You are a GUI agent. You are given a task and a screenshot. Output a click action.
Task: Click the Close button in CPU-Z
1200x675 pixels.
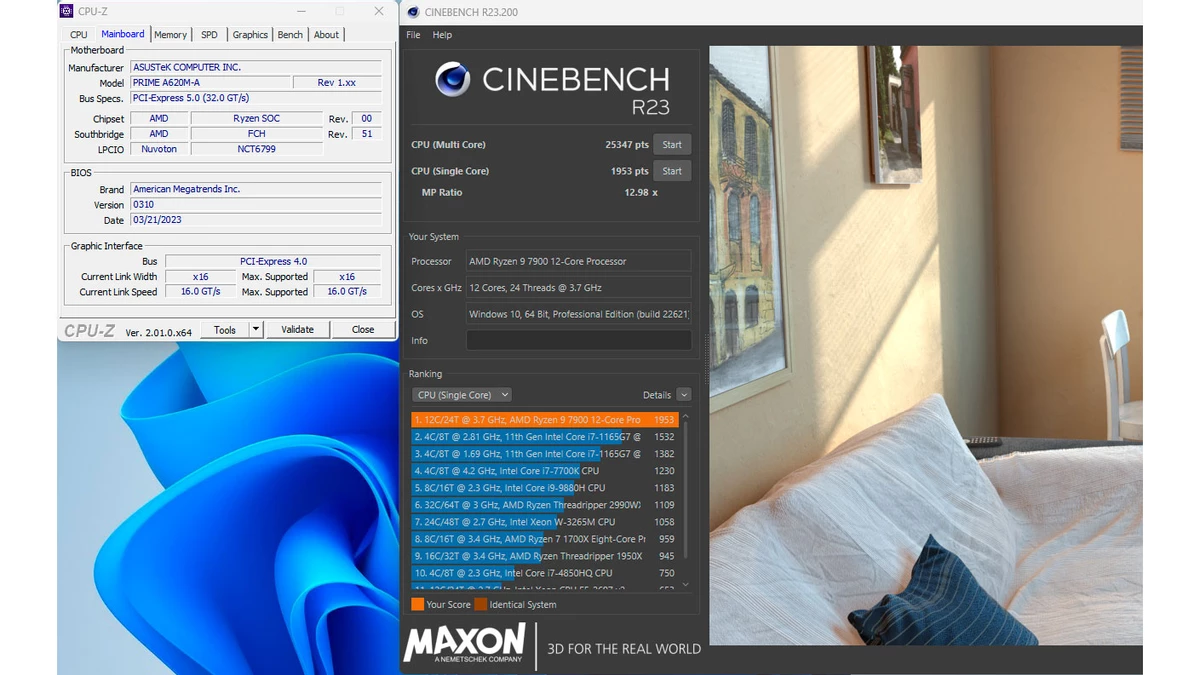(x=363, y=330)
